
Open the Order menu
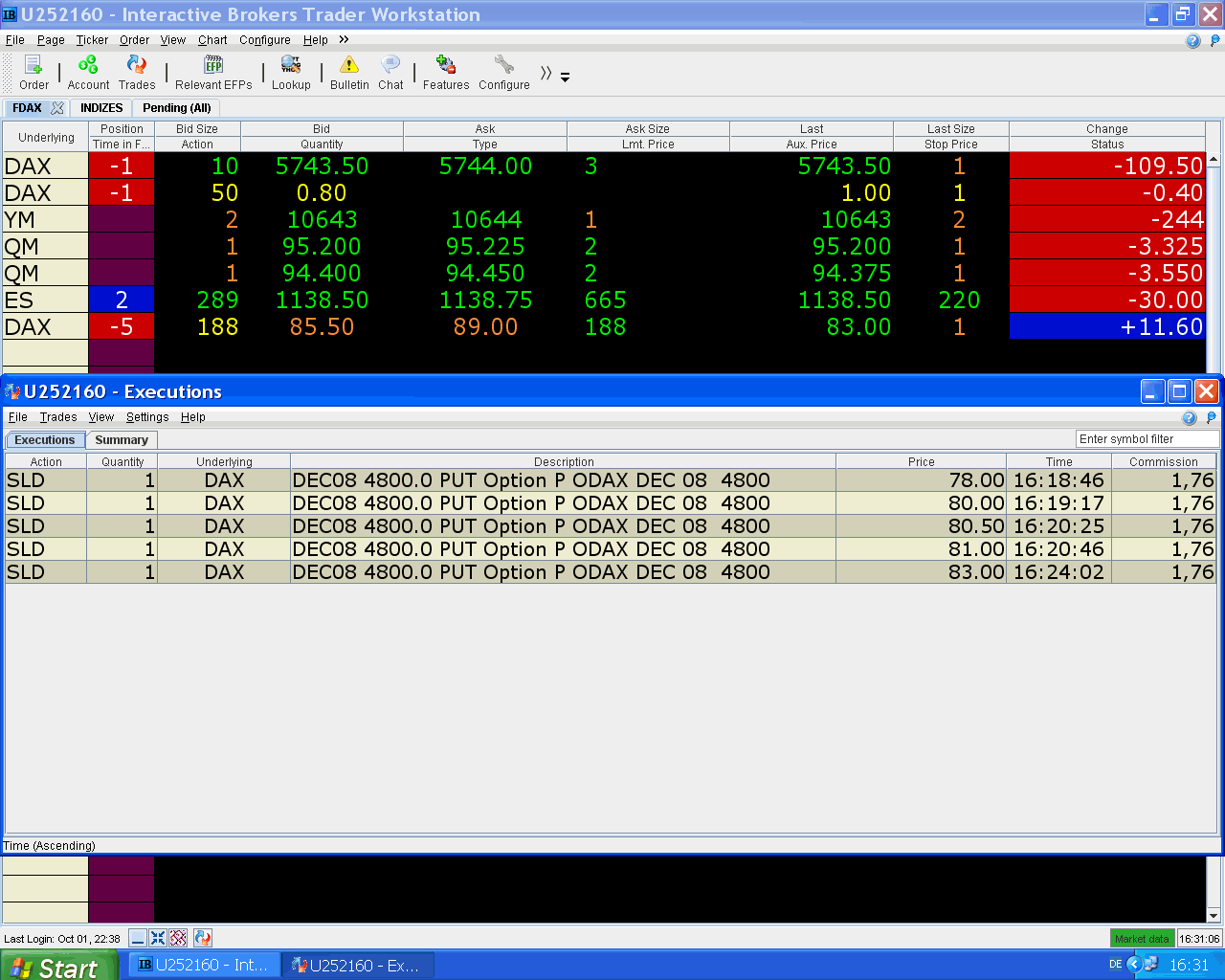(x=134, y=40)
